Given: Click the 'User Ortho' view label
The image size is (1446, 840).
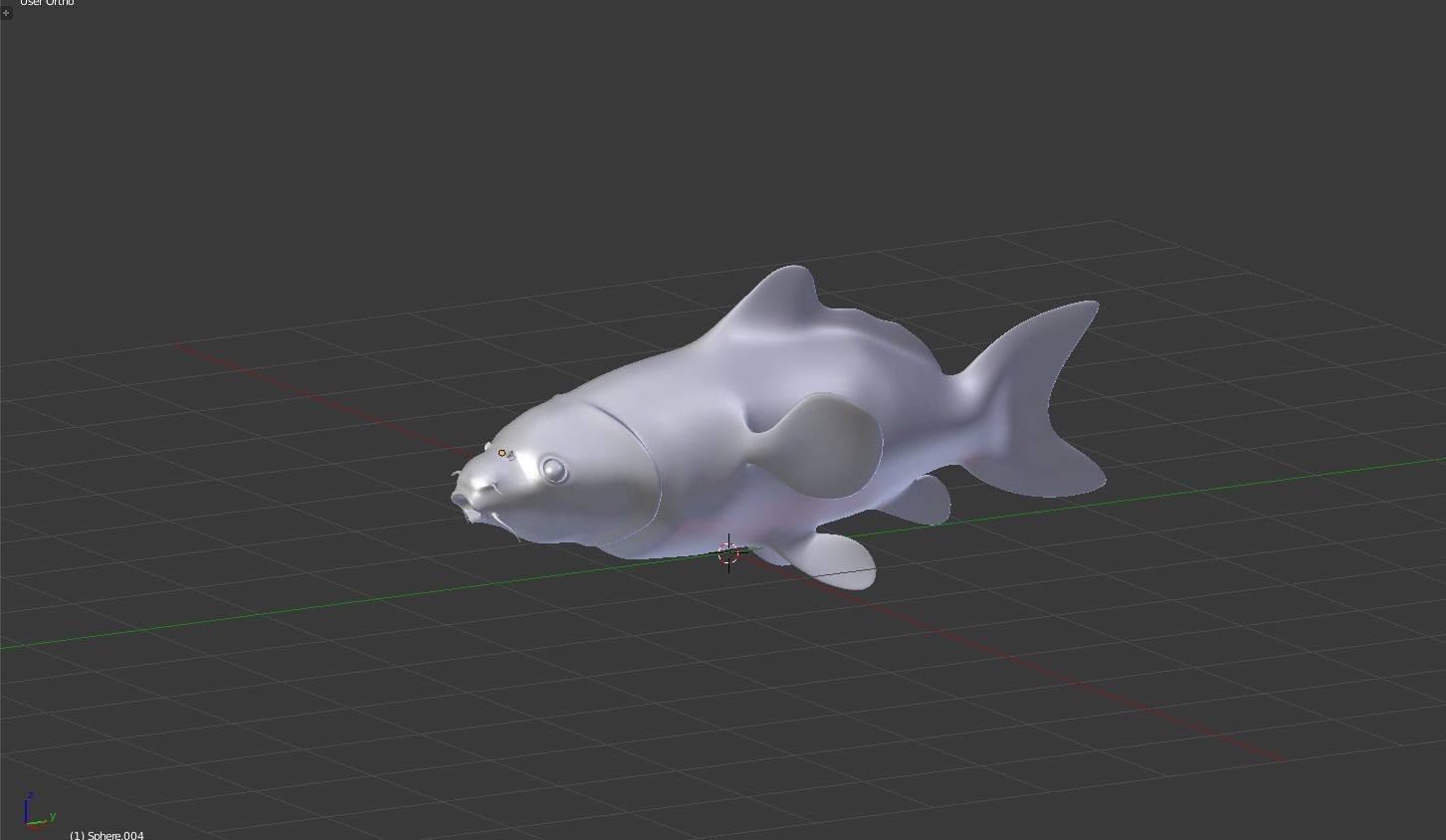Looking at the screenshot, I should click(47, 3).
